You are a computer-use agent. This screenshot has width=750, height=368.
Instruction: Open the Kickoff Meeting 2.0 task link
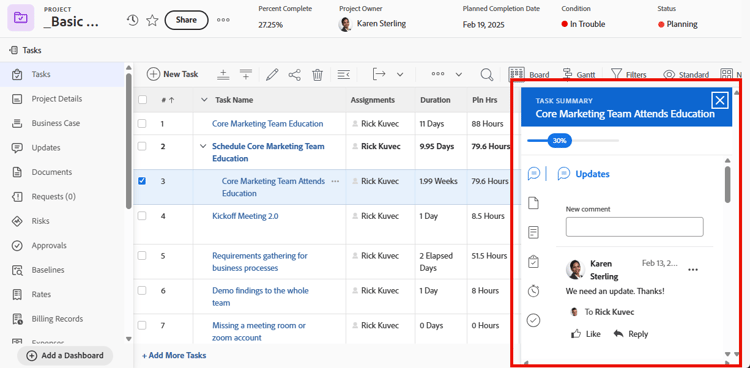(x=245, y=216)
